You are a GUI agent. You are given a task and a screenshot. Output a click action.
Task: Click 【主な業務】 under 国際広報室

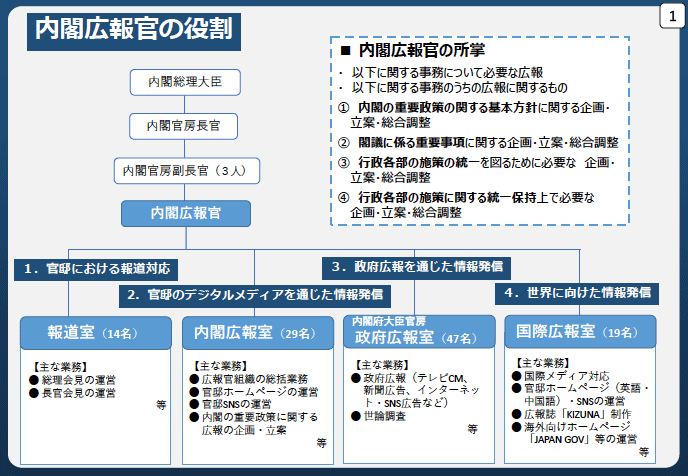(543, 363)
